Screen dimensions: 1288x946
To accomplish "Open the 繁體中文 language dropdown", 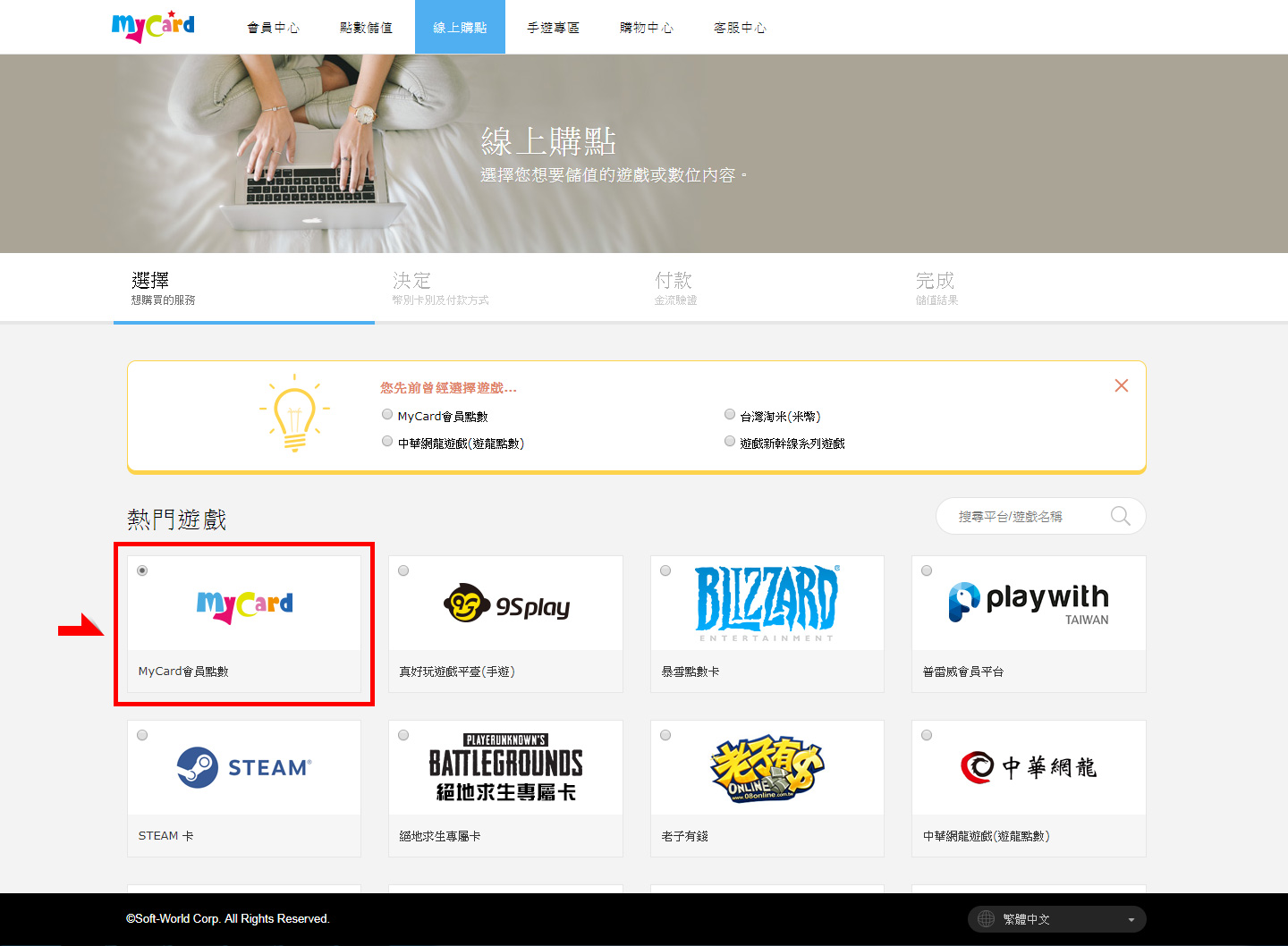I will [x=1056, y=919].
